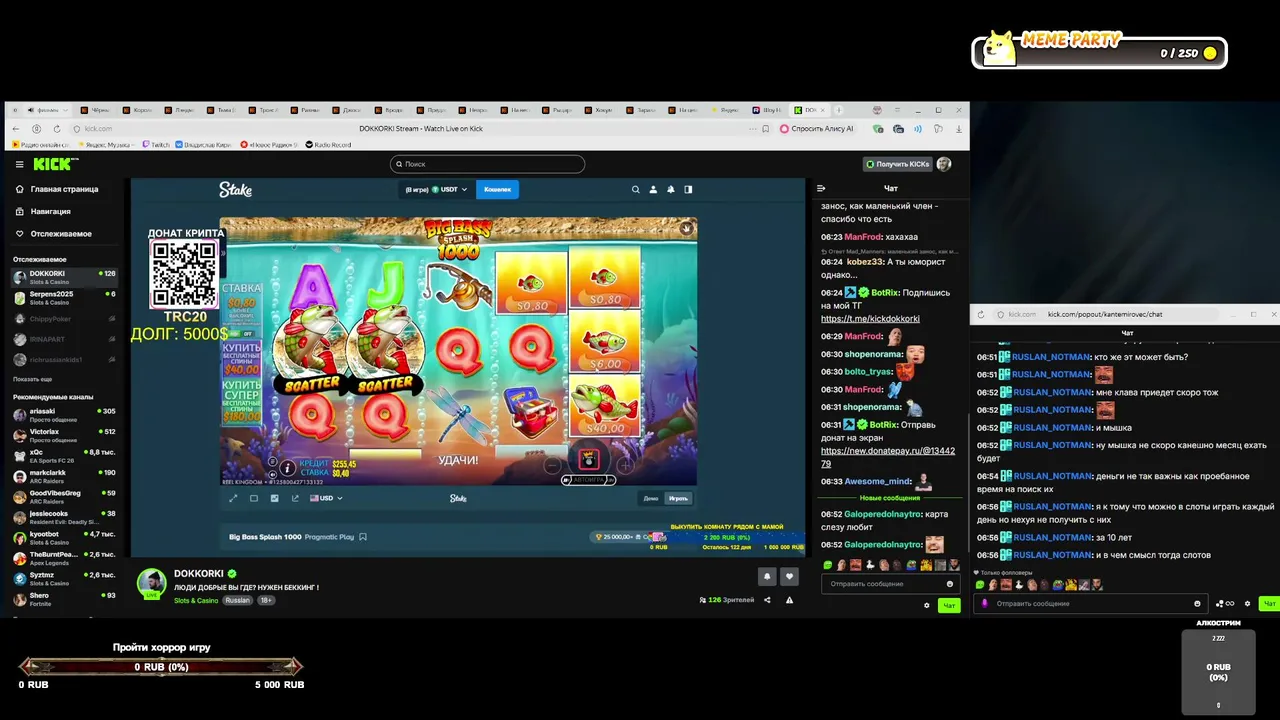This screenshot has height=720, width=1280.
Task: Select Demo mode for the game
Action: click(650, 498)
